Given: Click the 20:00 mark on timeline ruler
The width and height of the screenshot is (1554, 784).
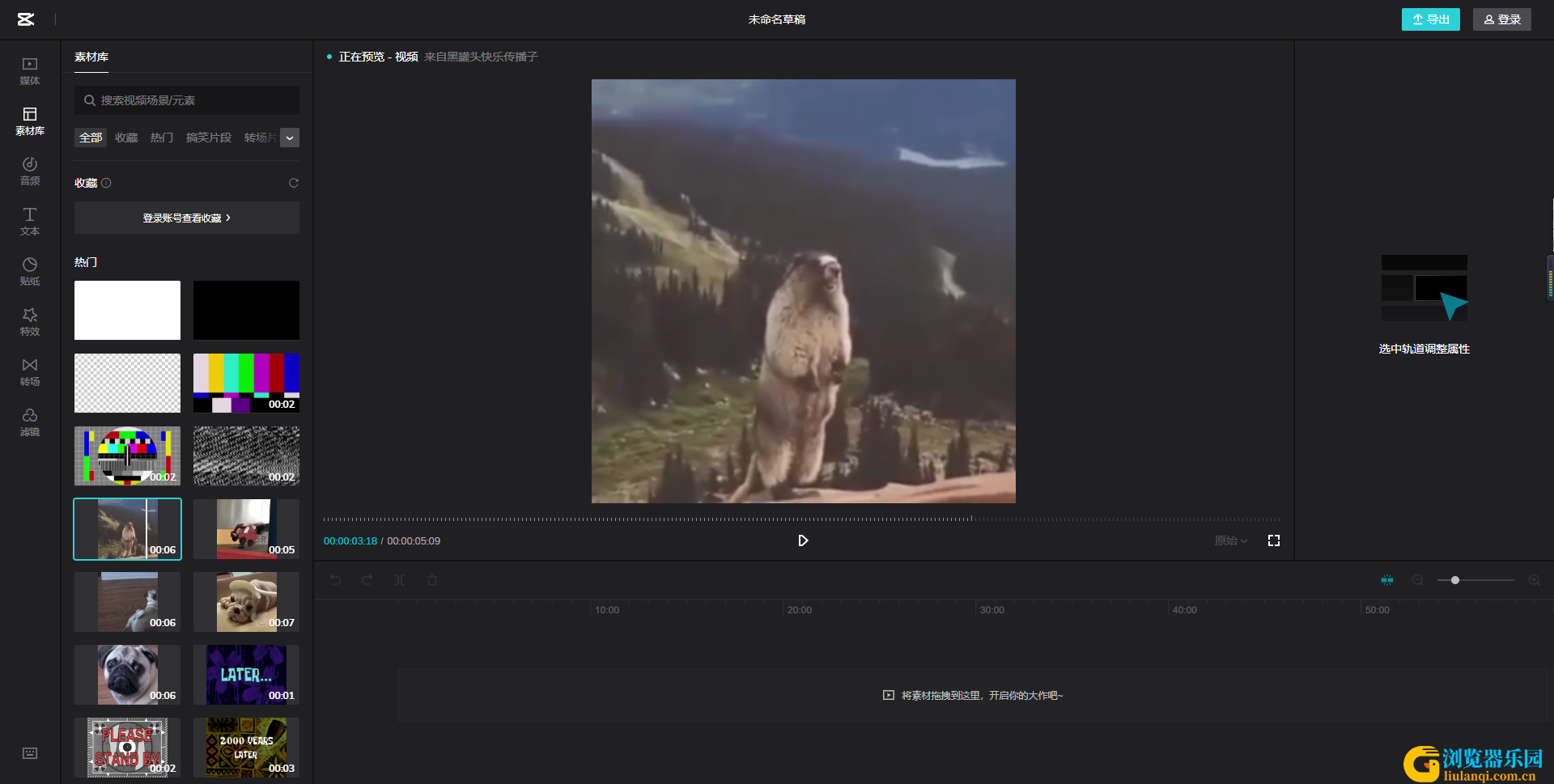Looking at the screenshot, I should coord(800,610).
